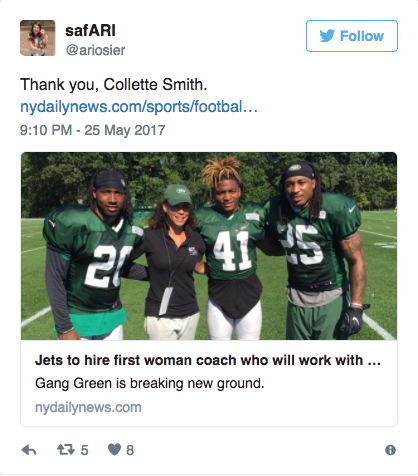Viewport: 418px width, 476px height.
Task: Follow the safARI account
Action: pos(352,36)
